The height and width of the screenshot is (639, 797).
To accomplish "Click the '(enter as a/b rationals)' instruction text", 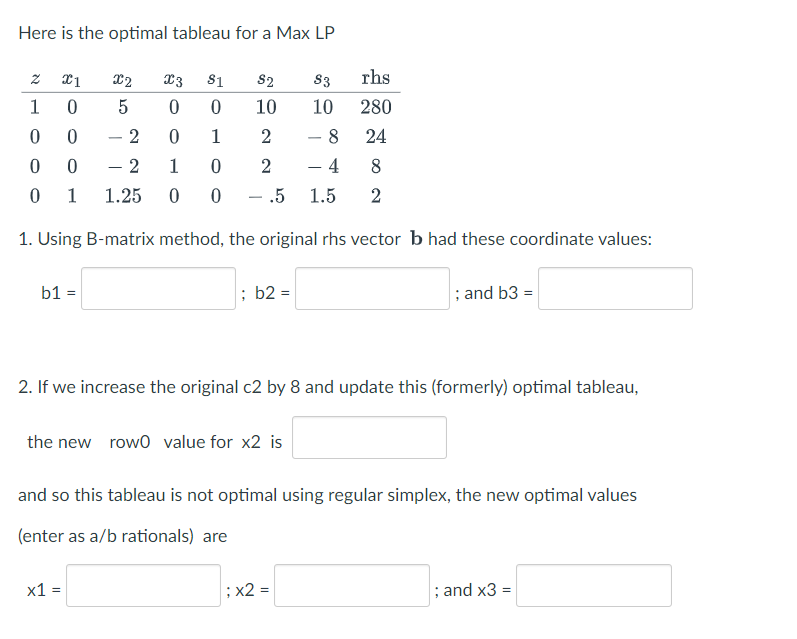I will (106, 536).
